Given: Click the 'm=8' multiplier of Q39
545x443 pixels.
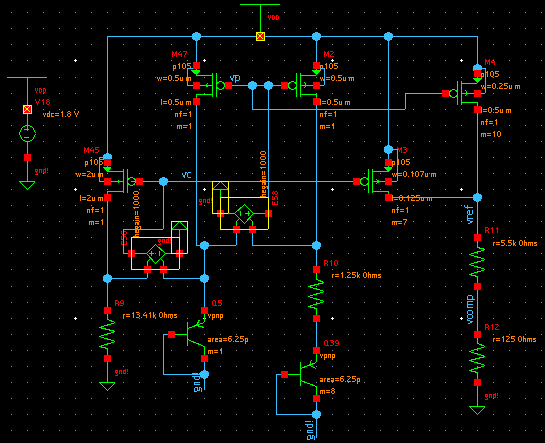Looking at the screenshot, I should click(327, 391).
